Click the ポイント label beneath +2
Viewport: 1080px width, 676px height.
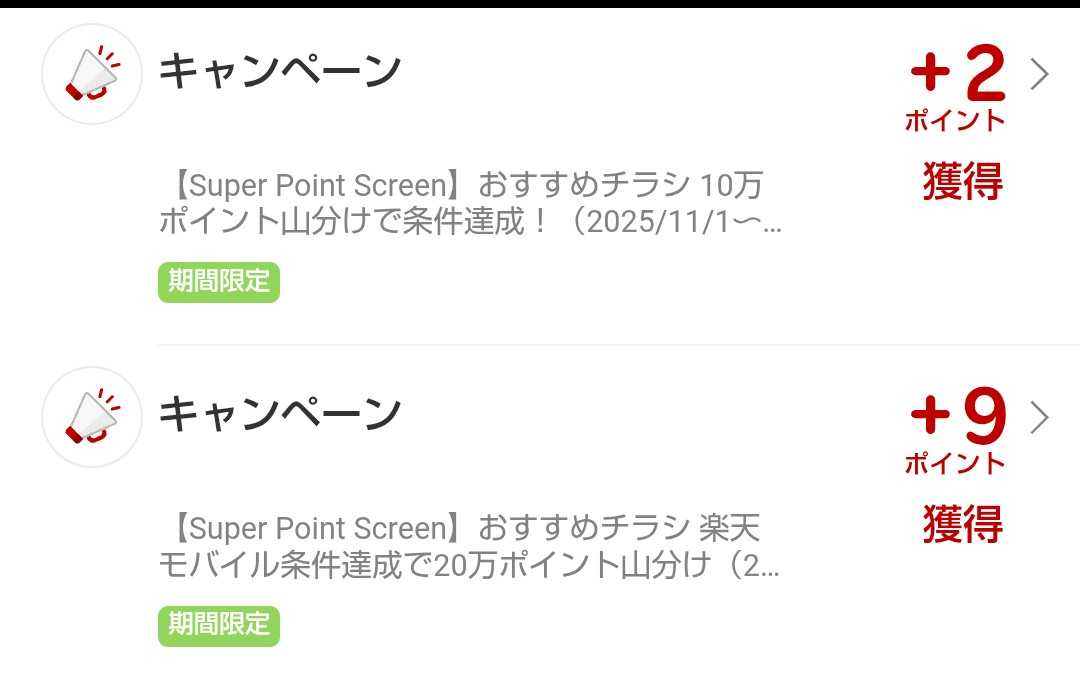point(955,121)
